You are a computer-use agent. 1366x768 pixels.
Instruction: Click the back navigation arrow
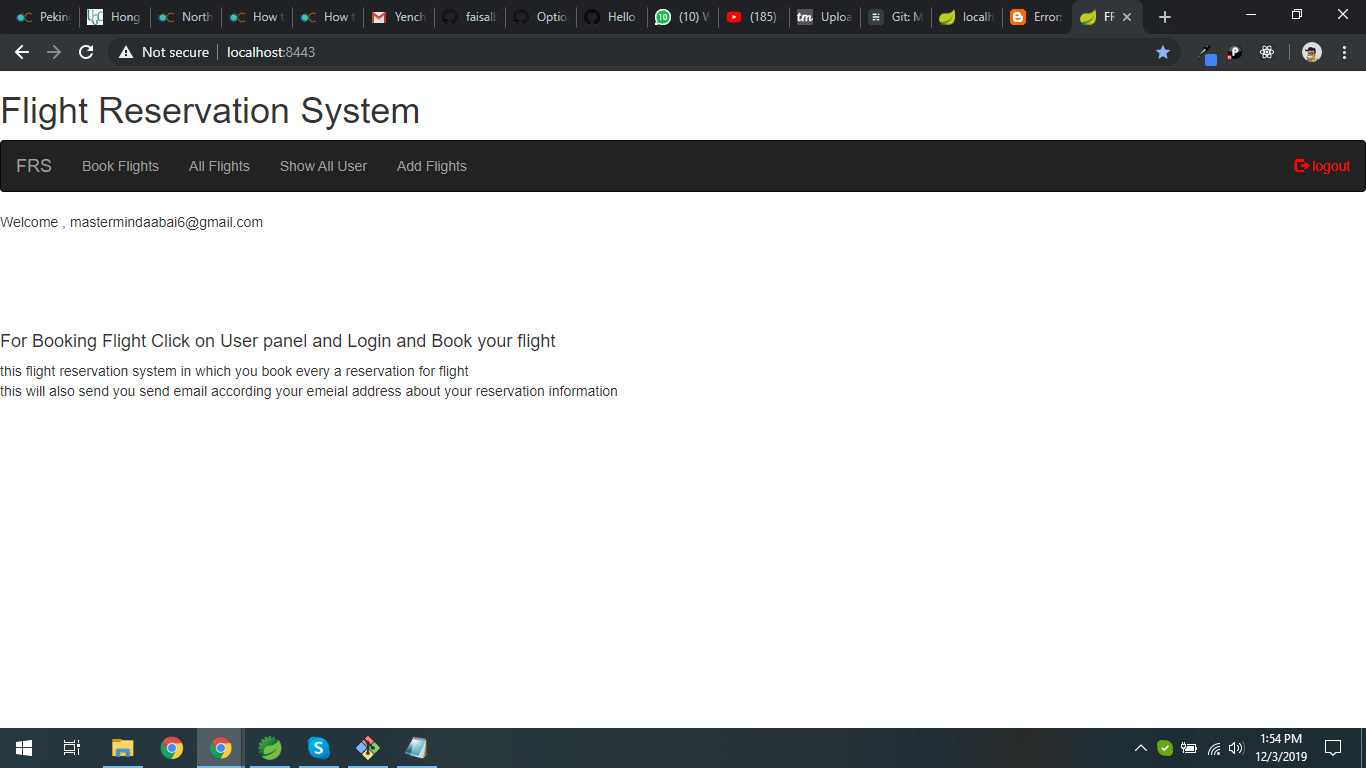point(22,52)
